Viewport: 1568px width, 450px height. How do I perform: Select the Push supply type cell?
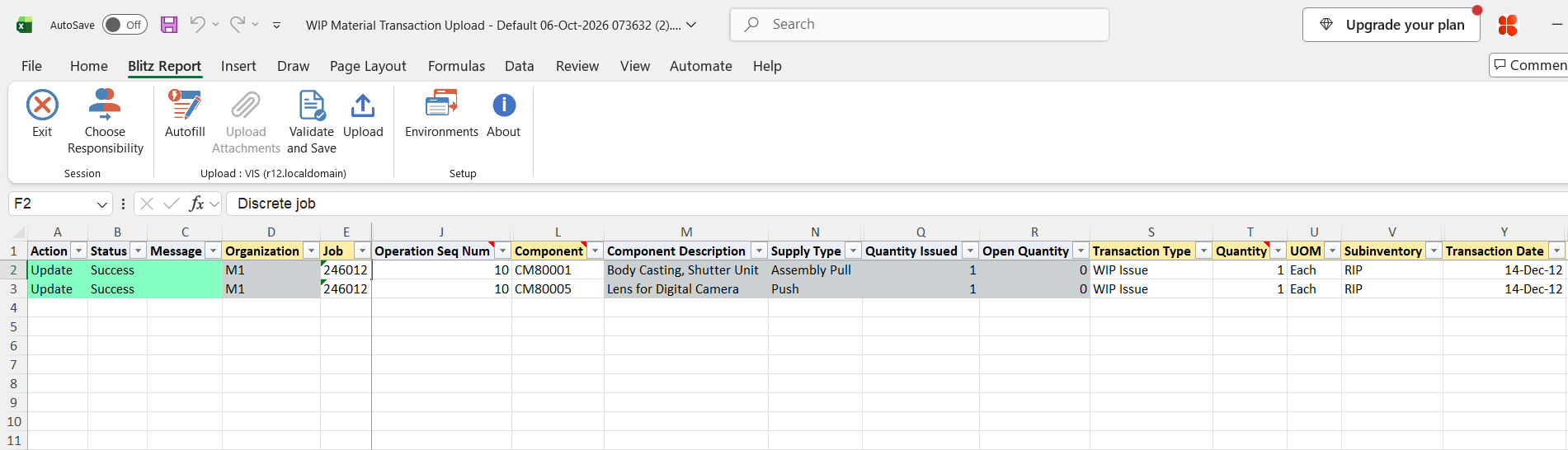(x=815, y=288)
